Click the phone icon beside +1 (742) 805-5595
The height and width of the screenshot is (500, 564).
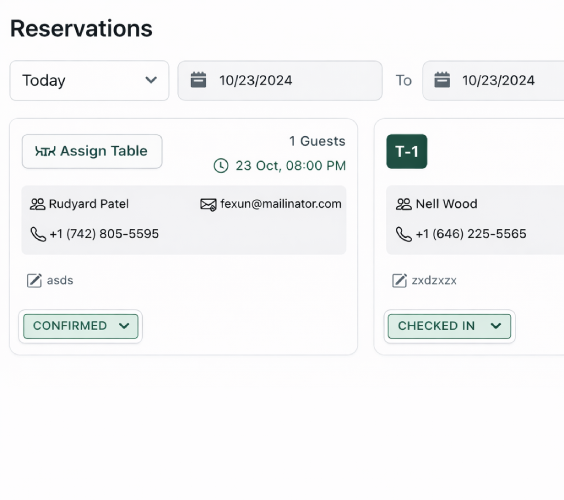(x=38, y=234)
